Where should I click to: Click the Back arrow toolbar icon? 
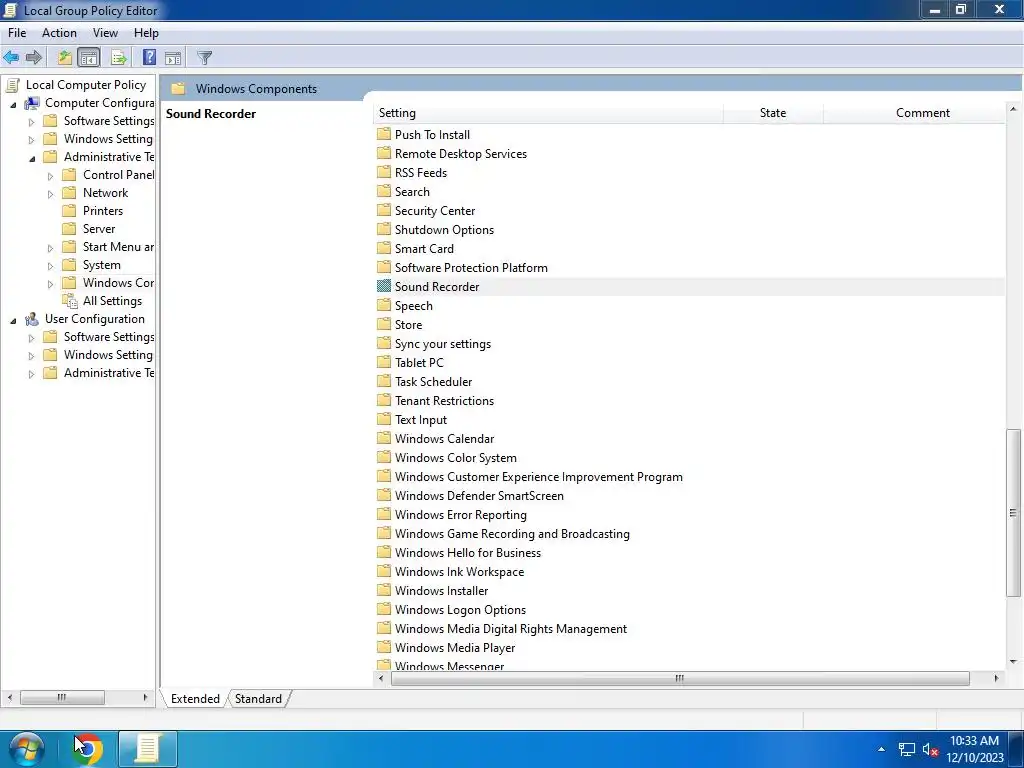[11, 57]
